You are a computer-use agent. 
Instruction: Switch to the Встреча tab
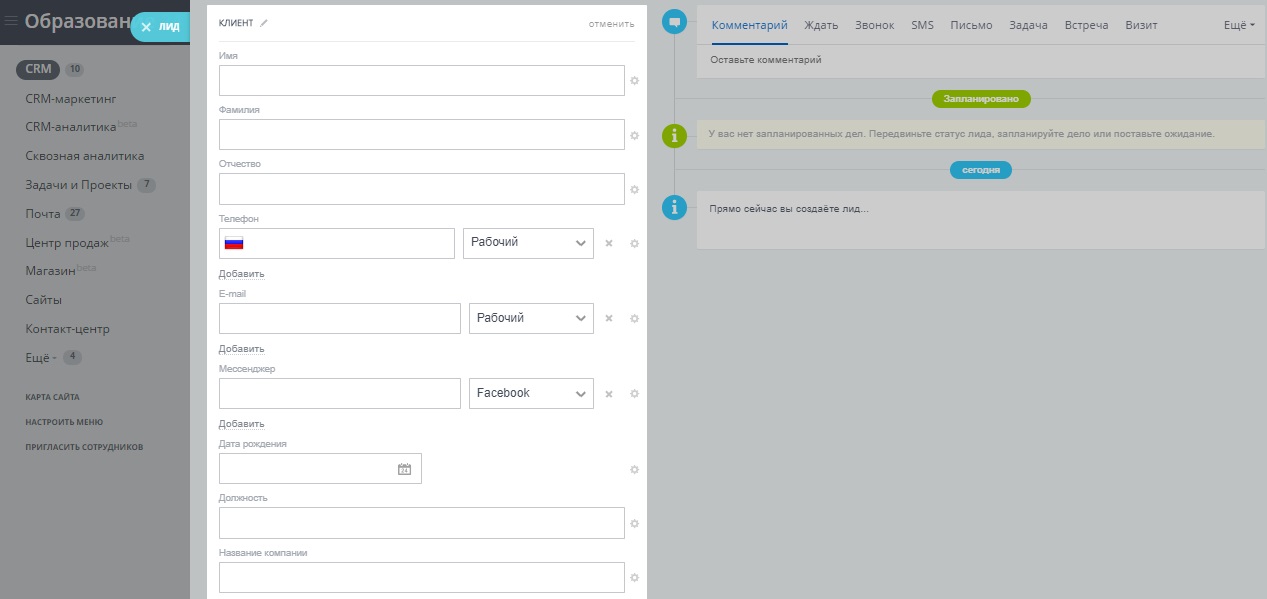click(1086, 25)
